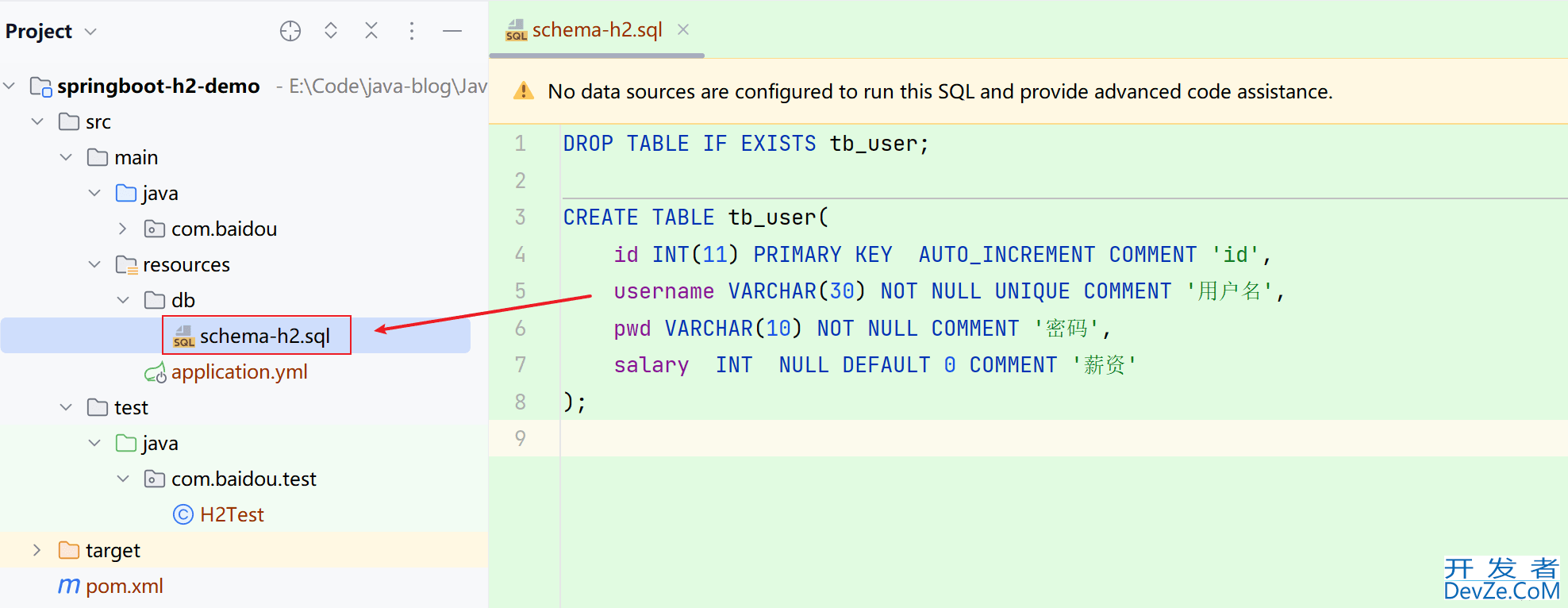Click the UNIQUE keyword on line 5
The image size is (1568, 608).
pos(1032,291)
